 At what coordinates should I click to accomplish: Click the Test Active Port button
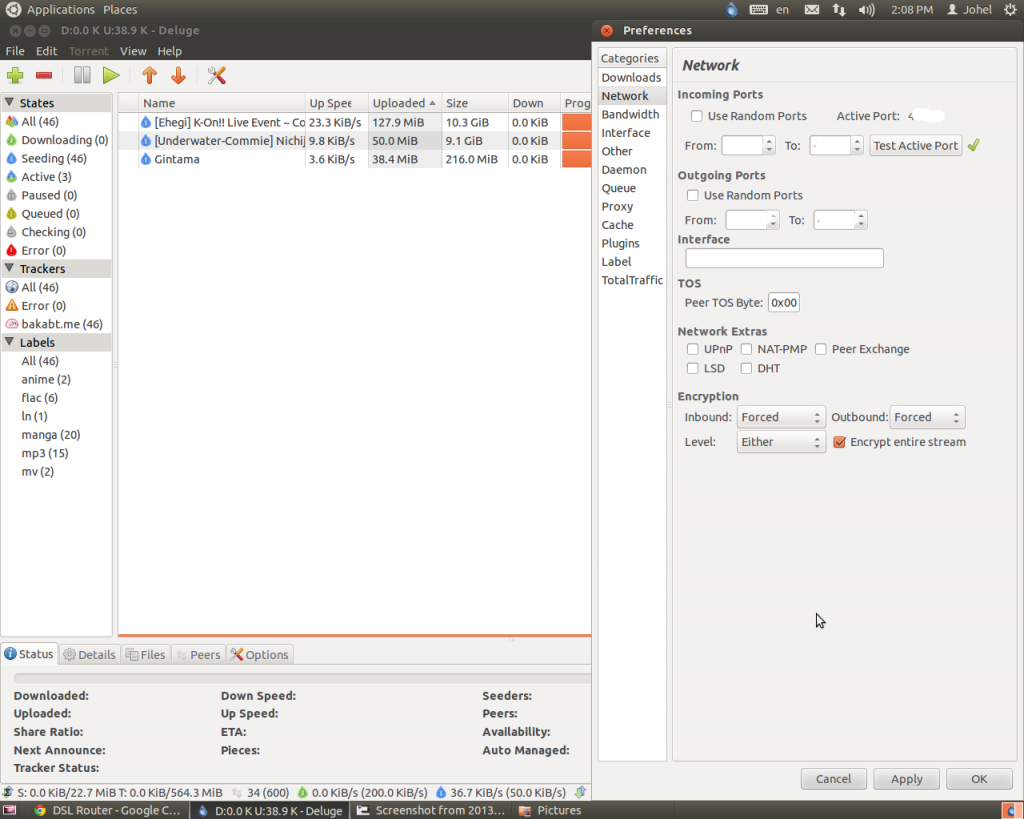(915, 146)
